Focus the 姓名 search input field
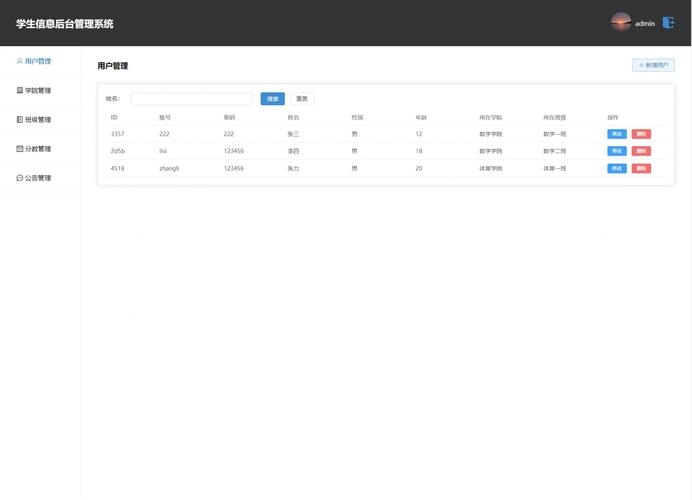The height and width of the screenshot is (500, 692). (x=191, y=99)
